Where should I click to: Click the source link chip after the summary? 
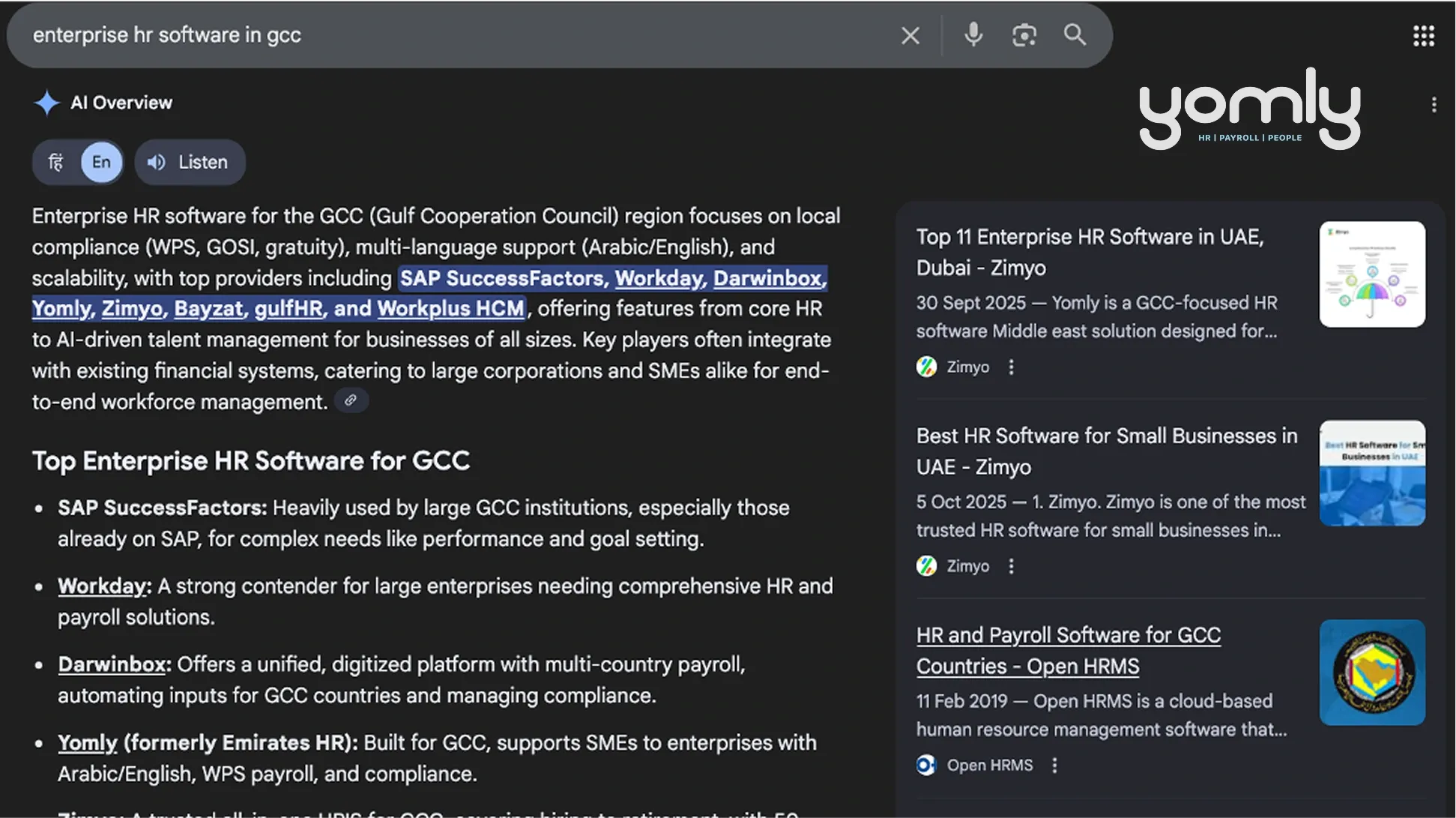[x=351, y=400]
